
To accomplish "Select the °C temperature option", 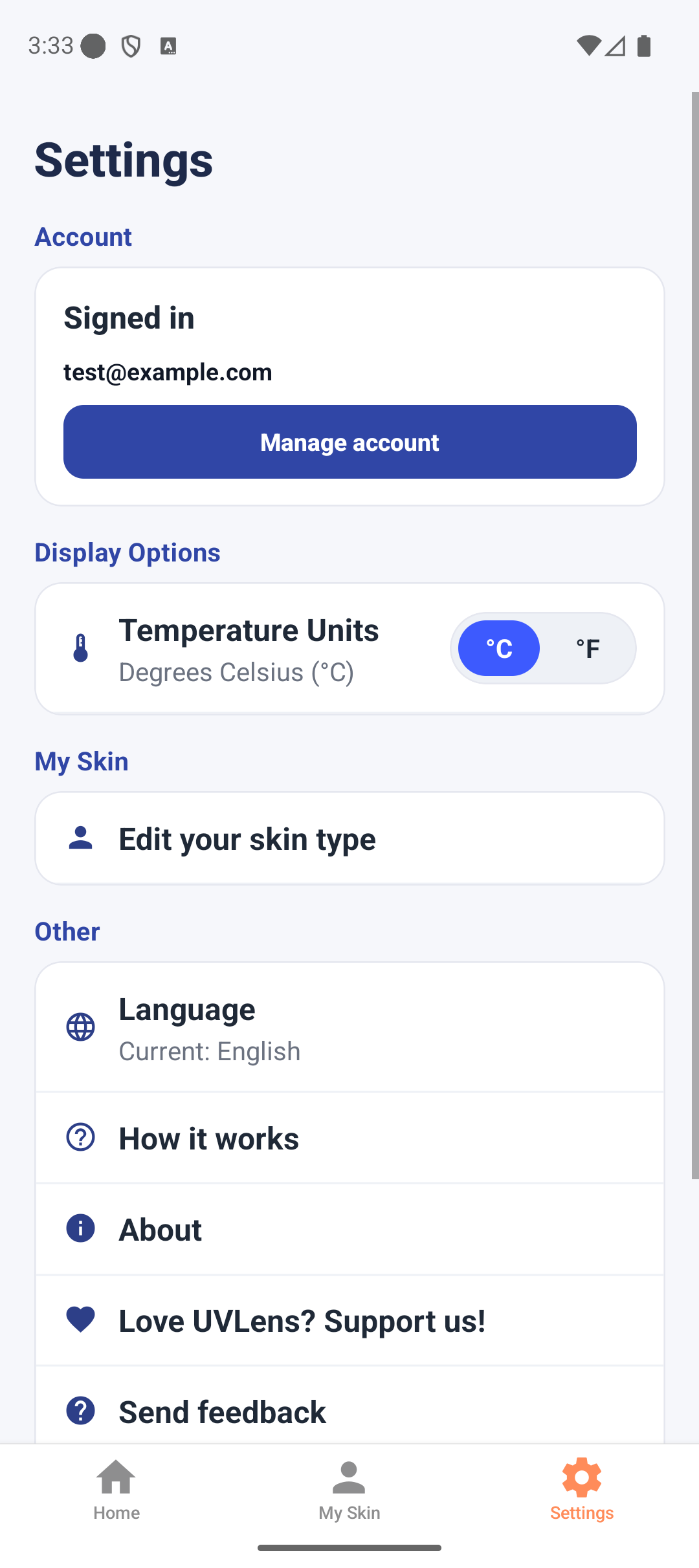I will (x=499, y=648).
